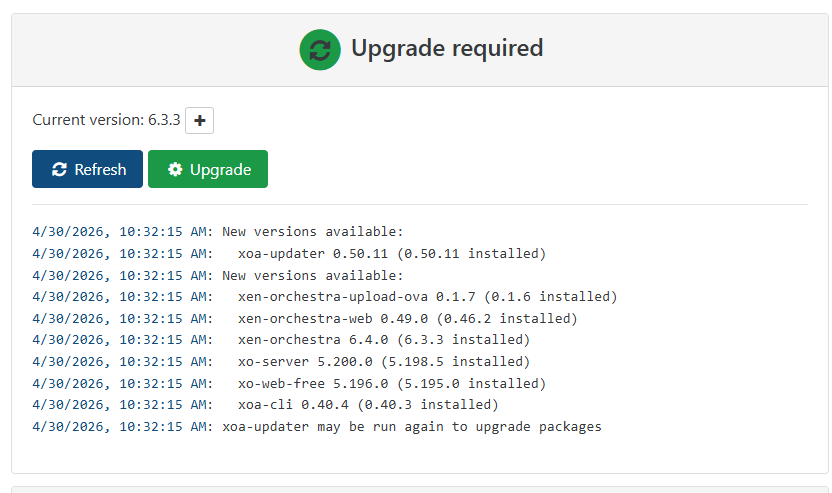
Task: Click the green Upgrade button
Action: pyautogui.click(x=207, y=169)
